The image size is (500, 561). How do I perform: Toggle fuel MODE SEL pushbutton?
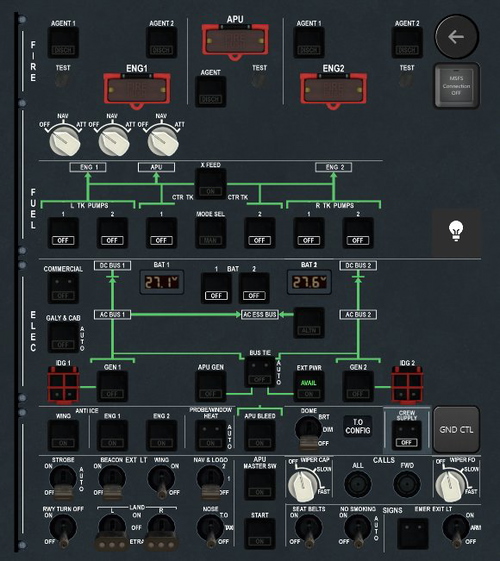pyautogui.click(x=211, y=233)
